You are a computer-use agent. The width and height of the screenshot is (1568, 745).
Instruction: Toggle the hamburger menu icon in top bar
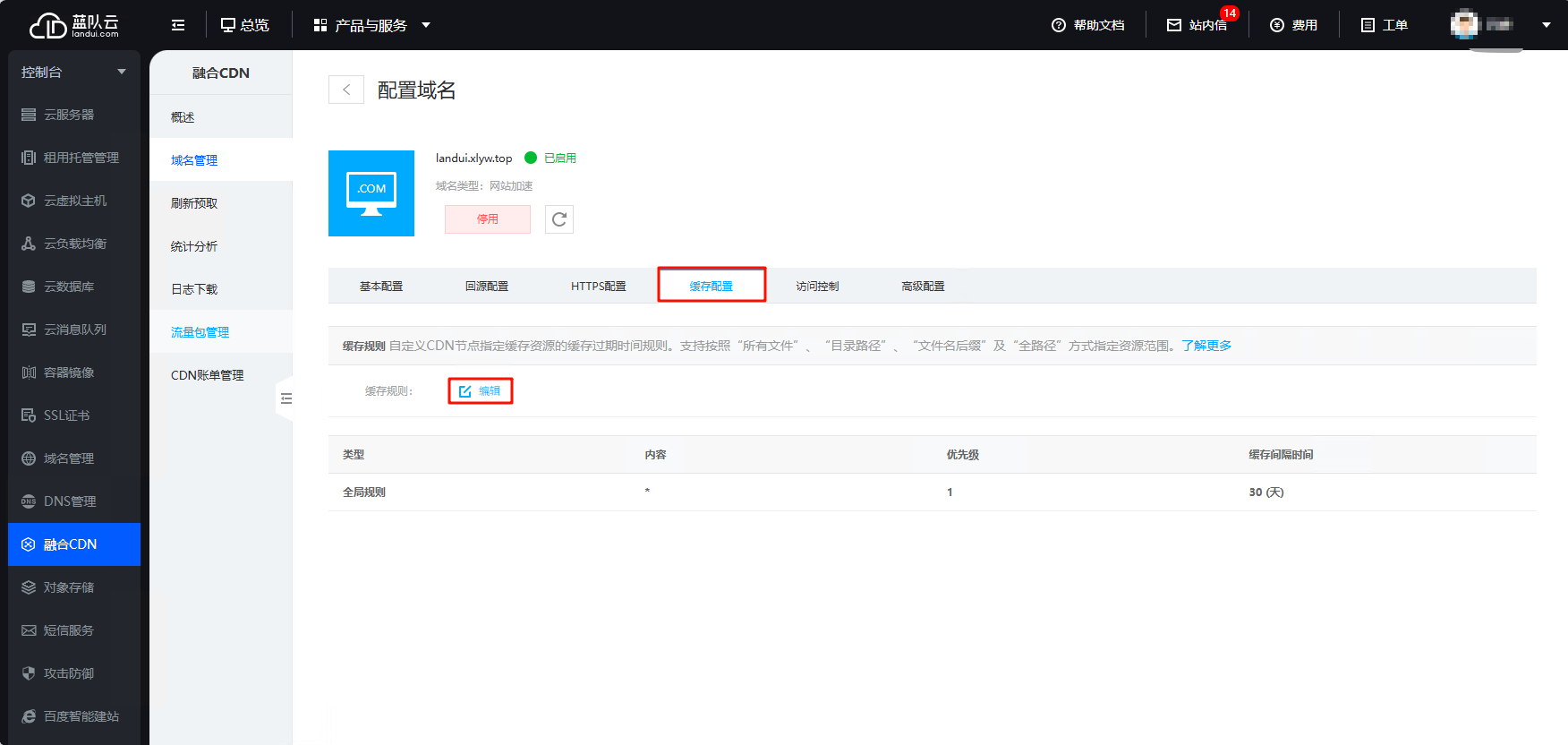pyautogui.click(x=178, y=25)
